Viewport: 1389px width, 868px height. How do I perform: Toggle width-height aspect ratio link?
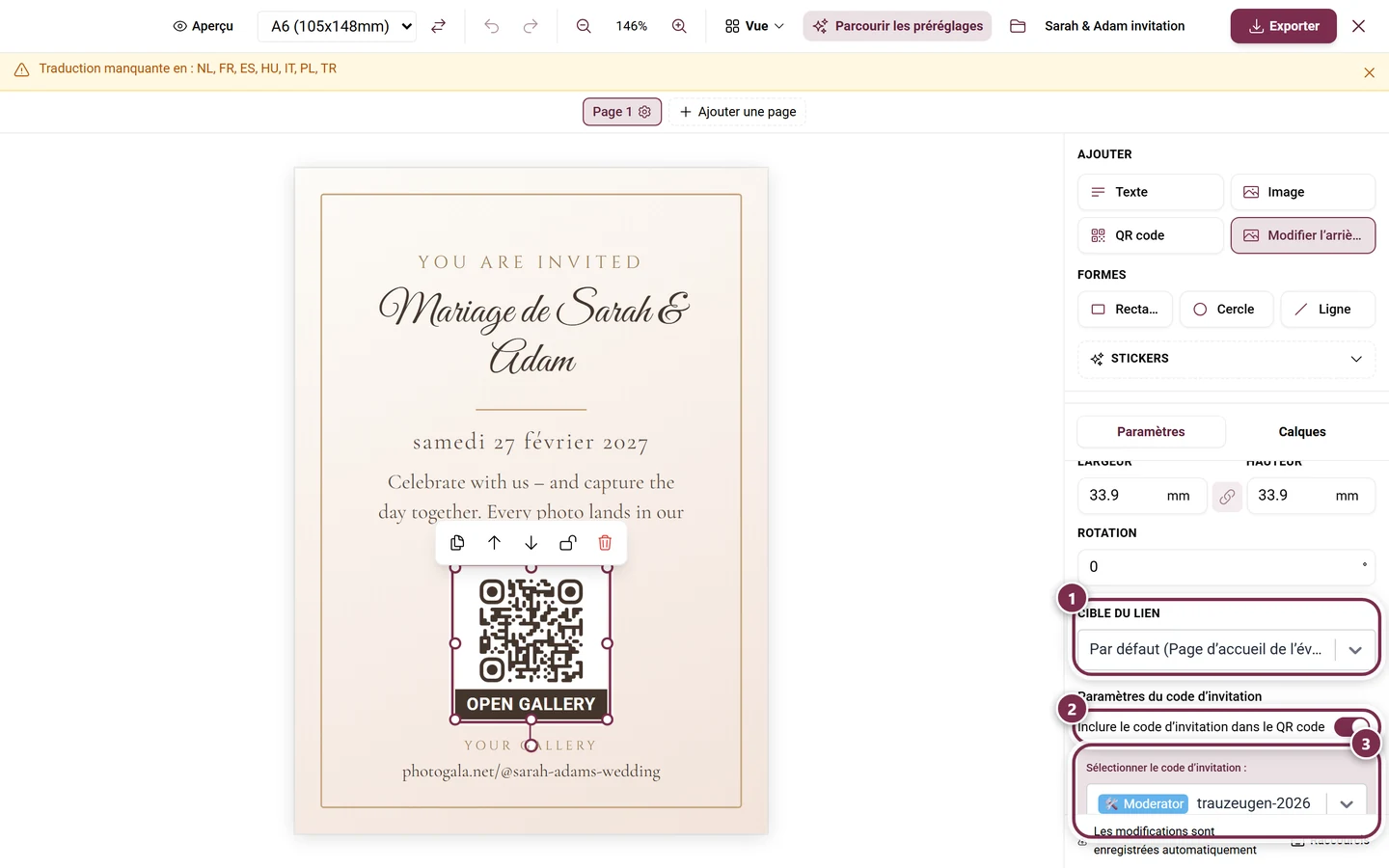click(x=1227, y=497)
